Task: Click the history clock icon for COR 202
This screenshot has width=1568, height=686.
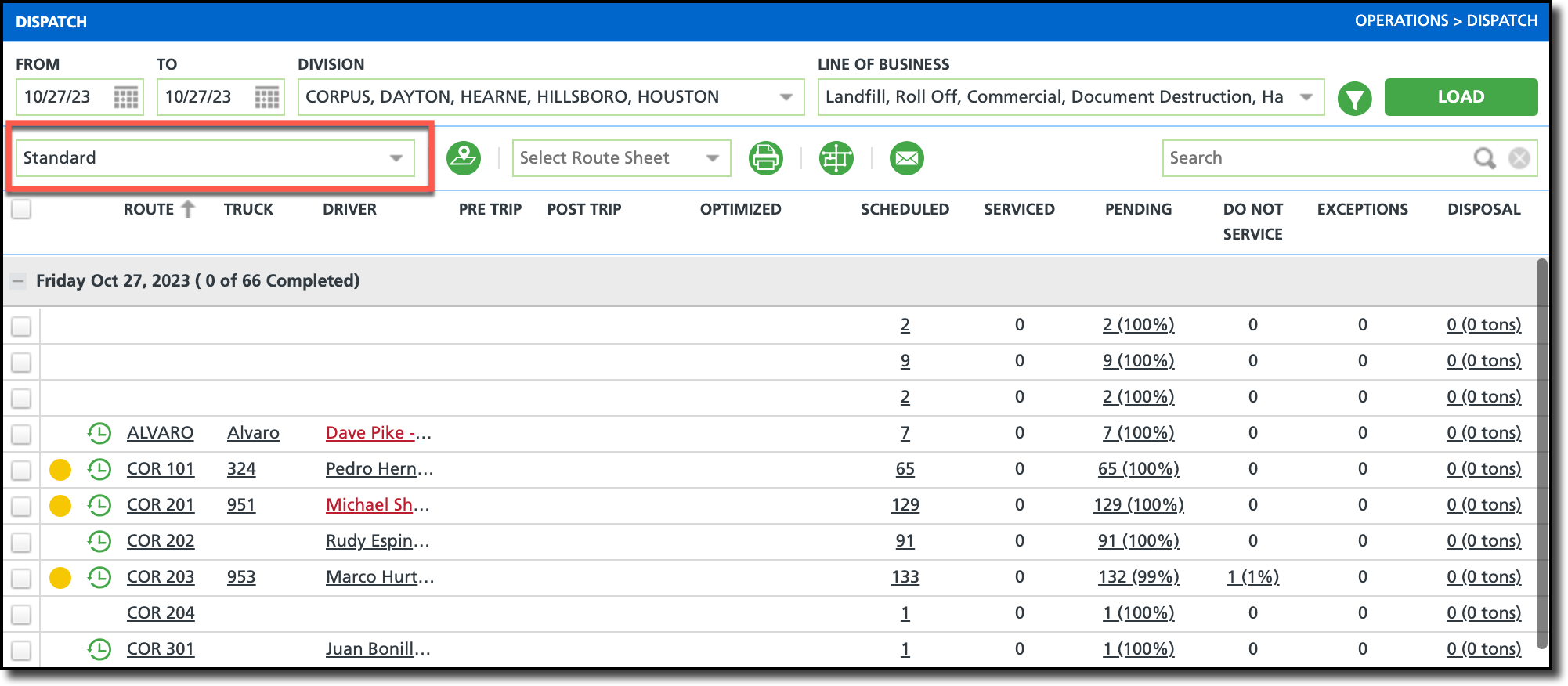Action: click(99, 541)
